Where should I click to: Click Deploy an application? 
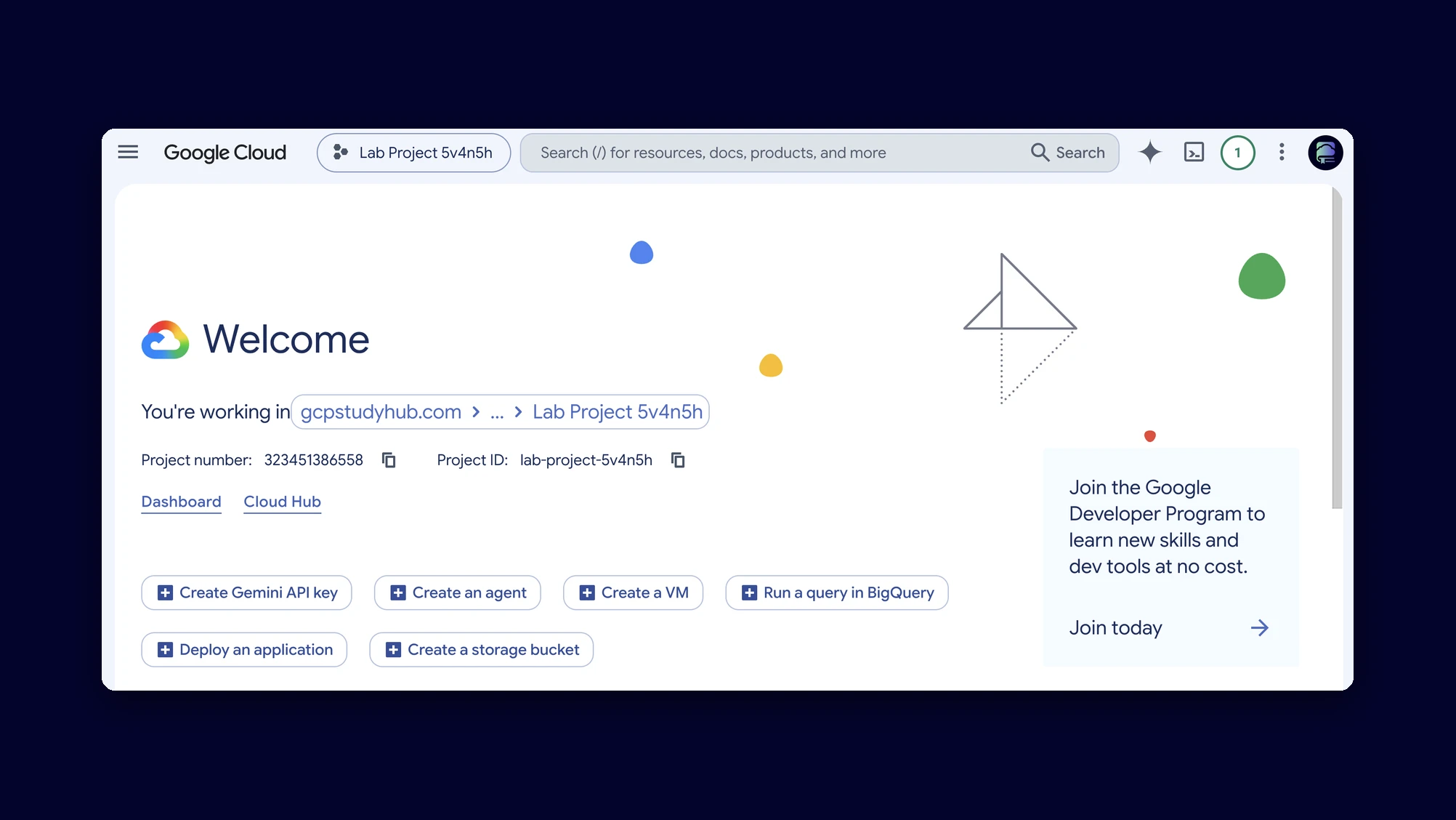point(244,649)
